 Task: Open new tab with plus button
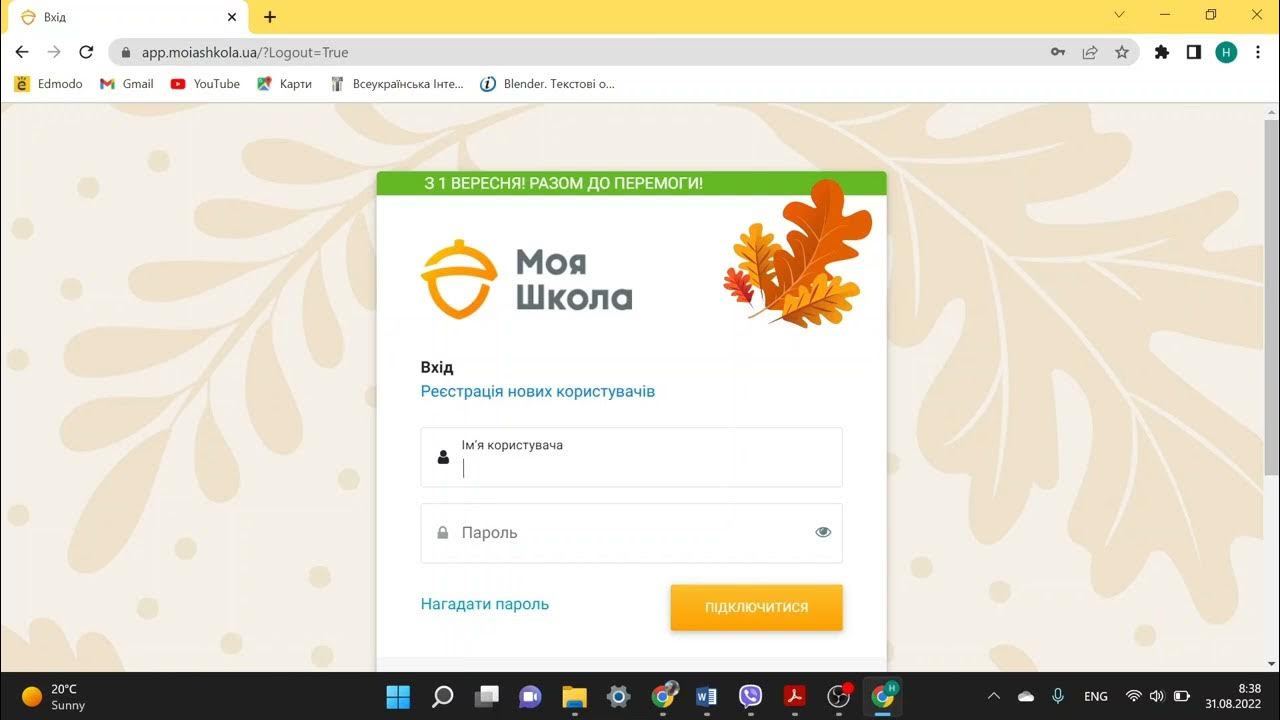[x=270, y=17]
